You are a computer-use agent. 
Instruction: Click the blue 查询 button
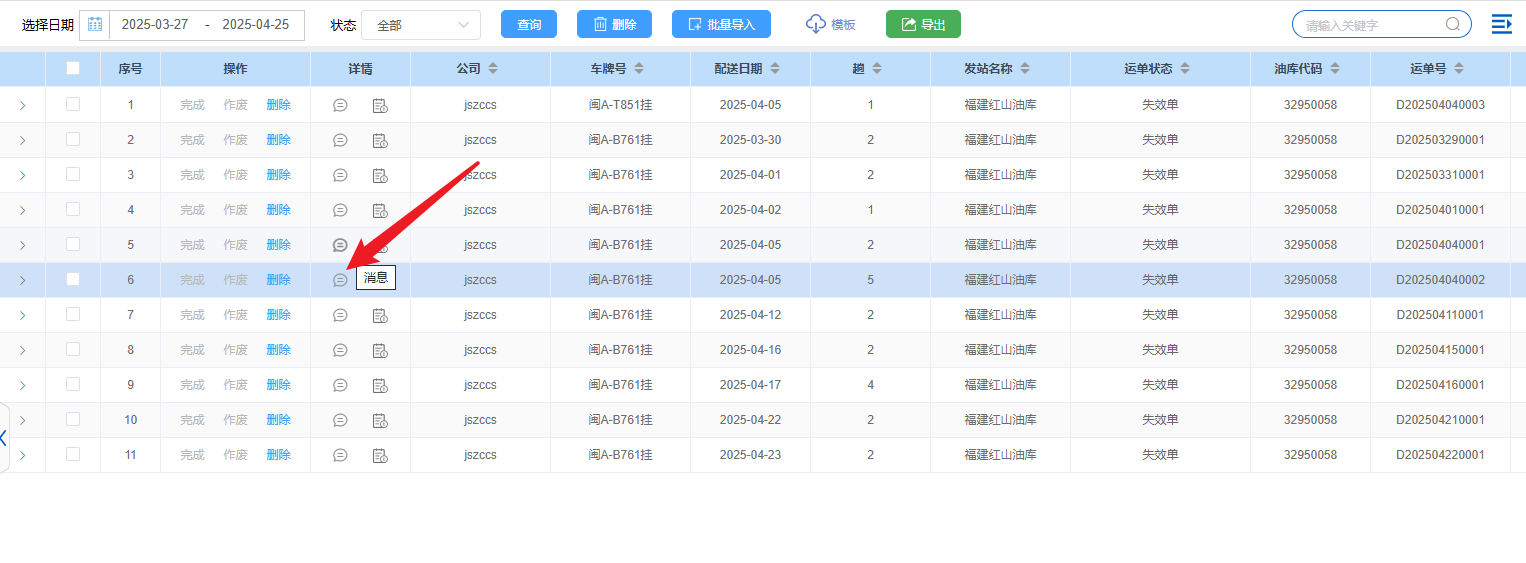click(x=529, y=25)
